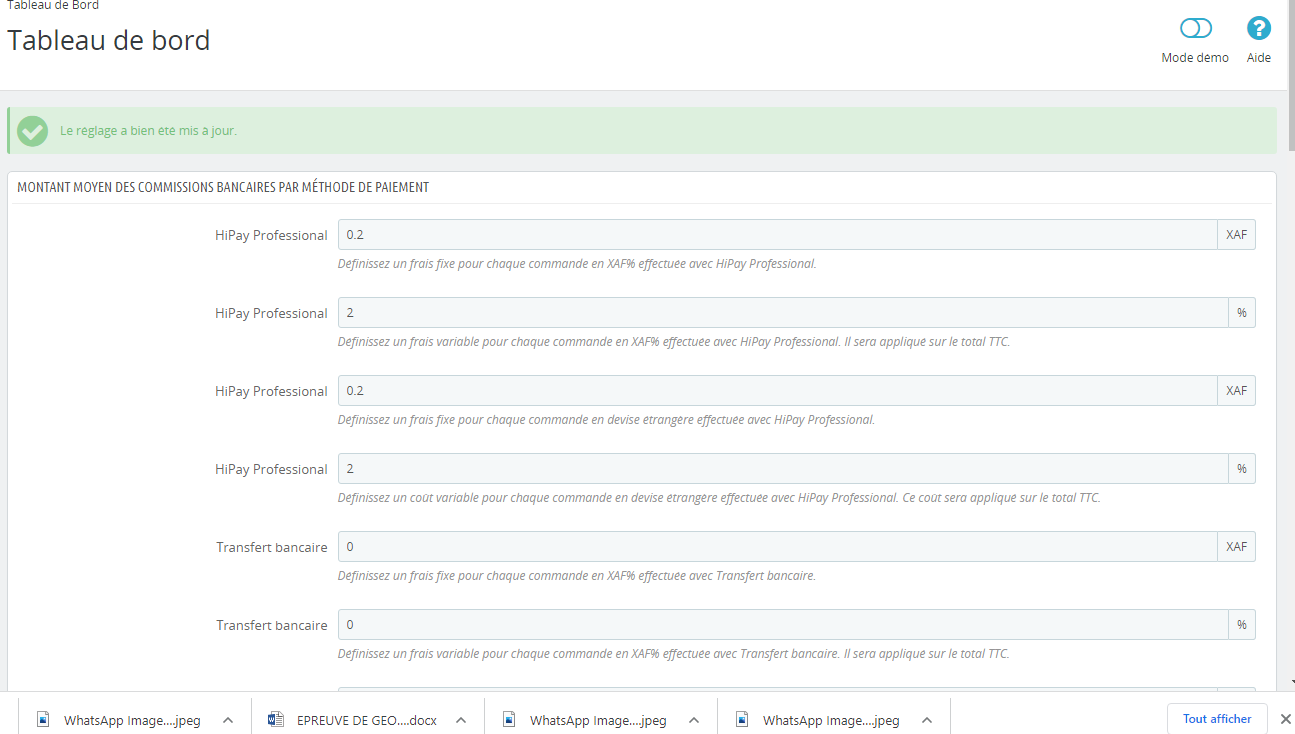Click the Tableau de bord page title
The image size is (1295, 734).
click(109, 41)
